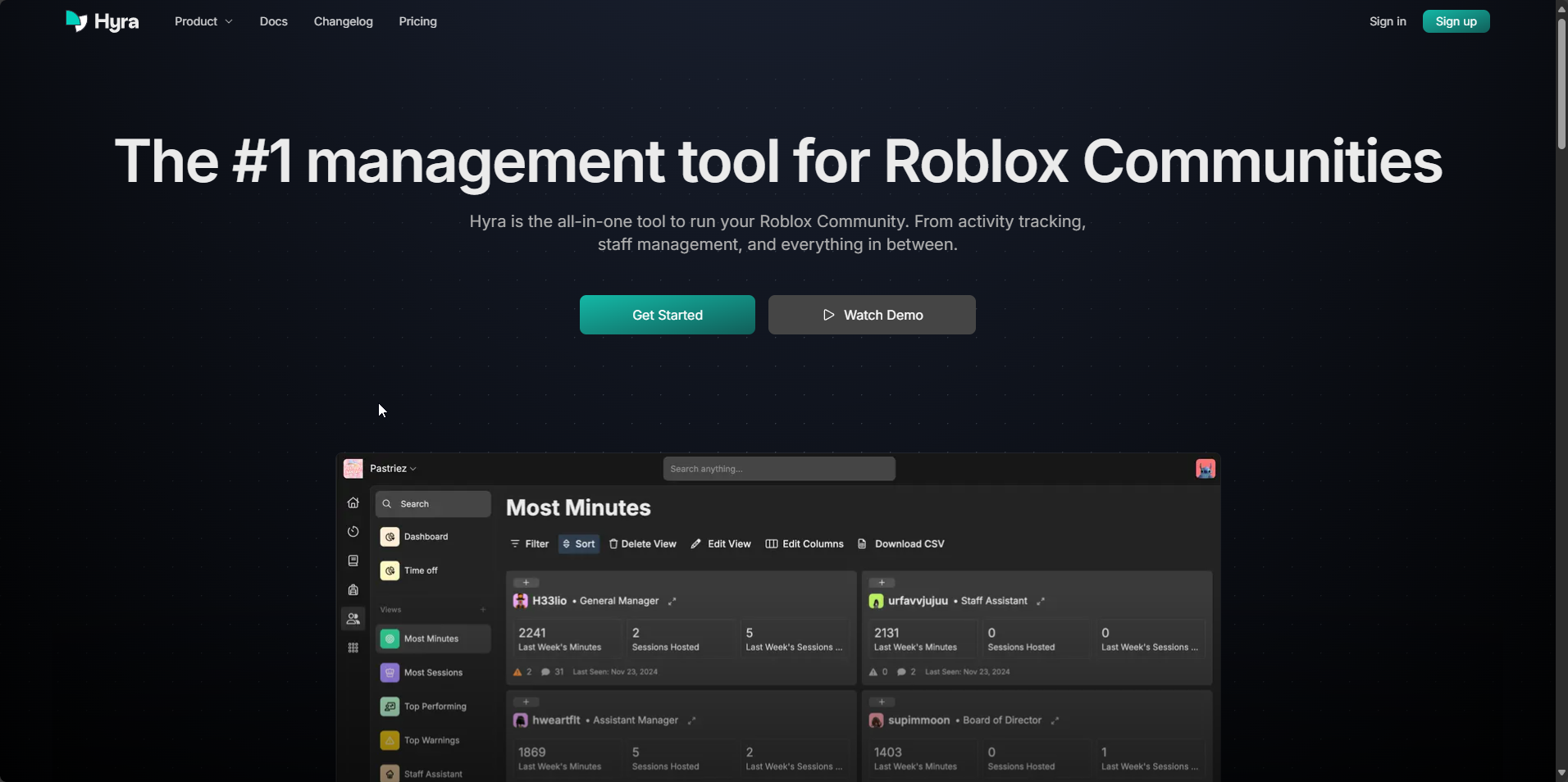This screenshot has height=782, width=1568.
Task: Click the comment bubble icon on the urfavvjujuu card
Action: pos(901,672)
